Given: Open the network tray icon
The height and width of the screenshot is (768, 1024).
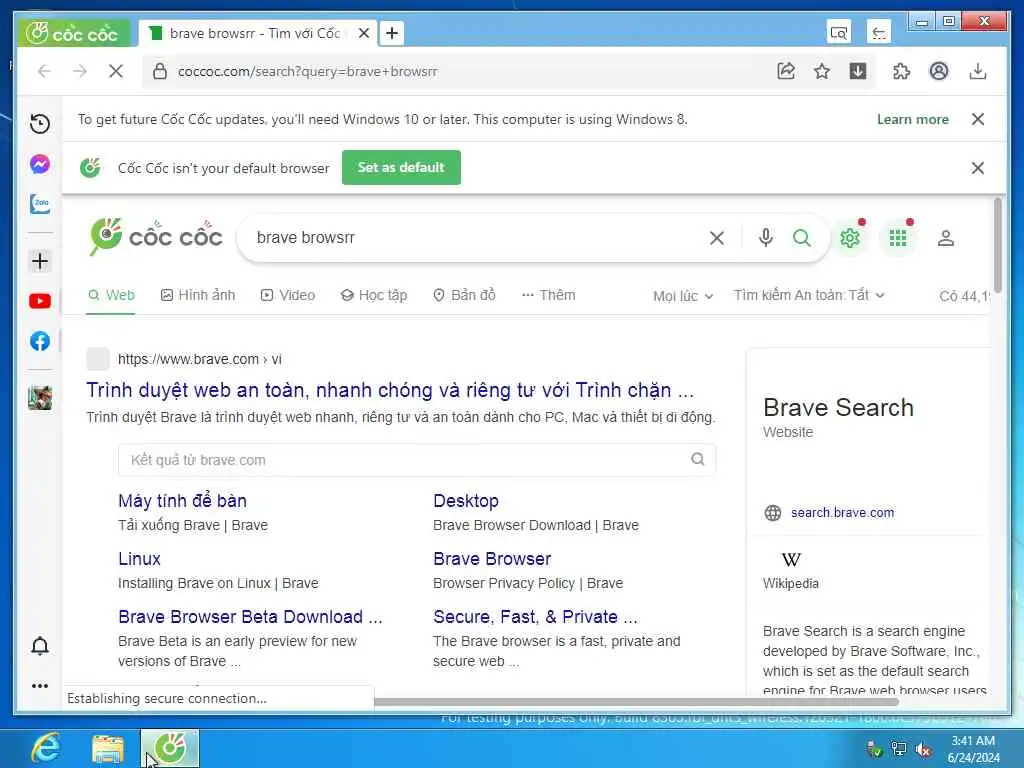Looking at the screenshot, I should [x=899, y=750].
